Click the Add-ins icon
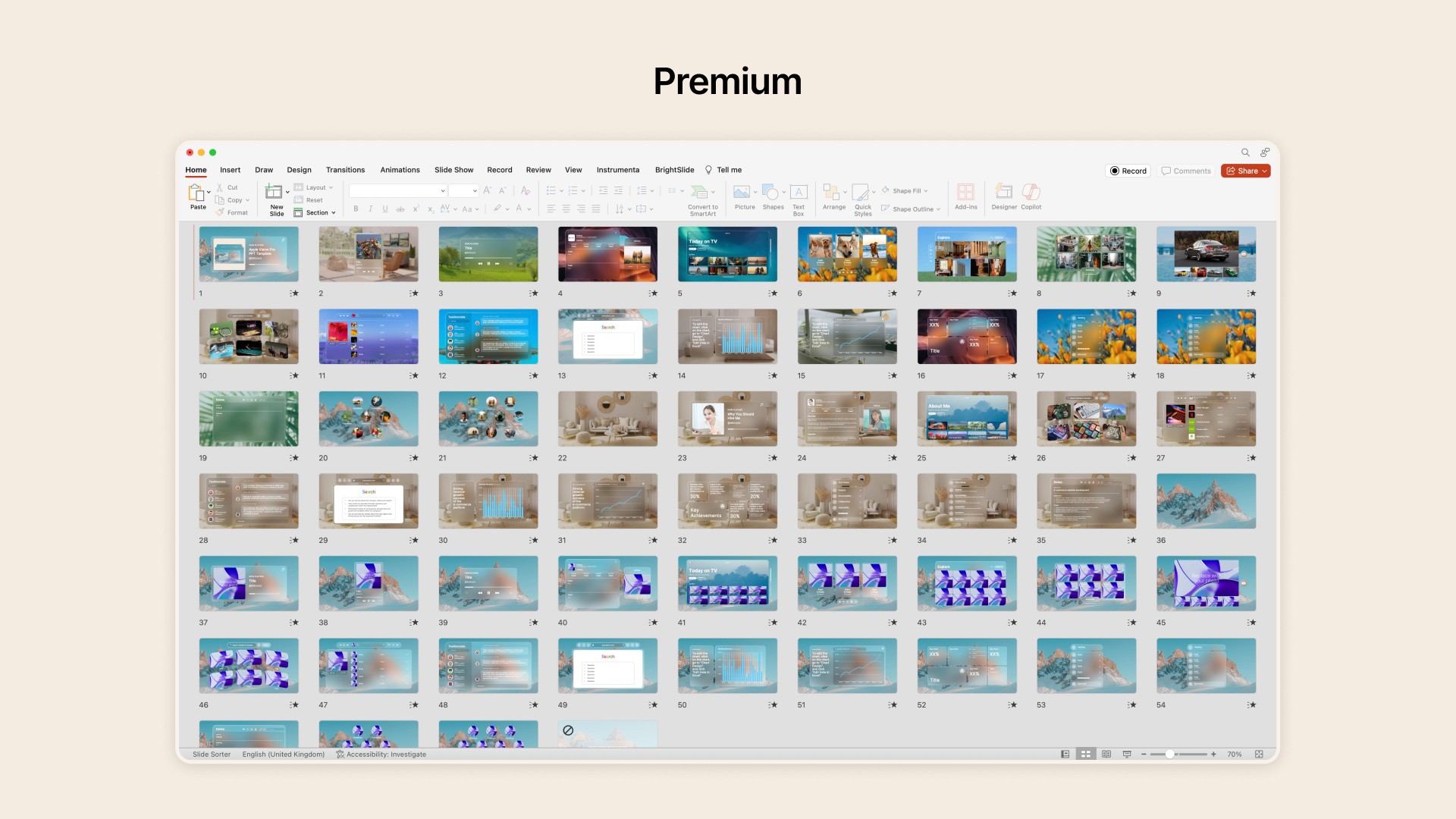The image size is (1456, 819). tap(965, 192)
